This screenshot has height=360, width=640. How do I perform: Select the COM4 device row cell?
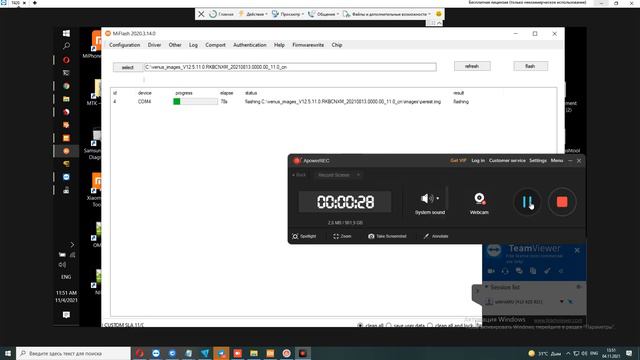(x=144, y=102)
